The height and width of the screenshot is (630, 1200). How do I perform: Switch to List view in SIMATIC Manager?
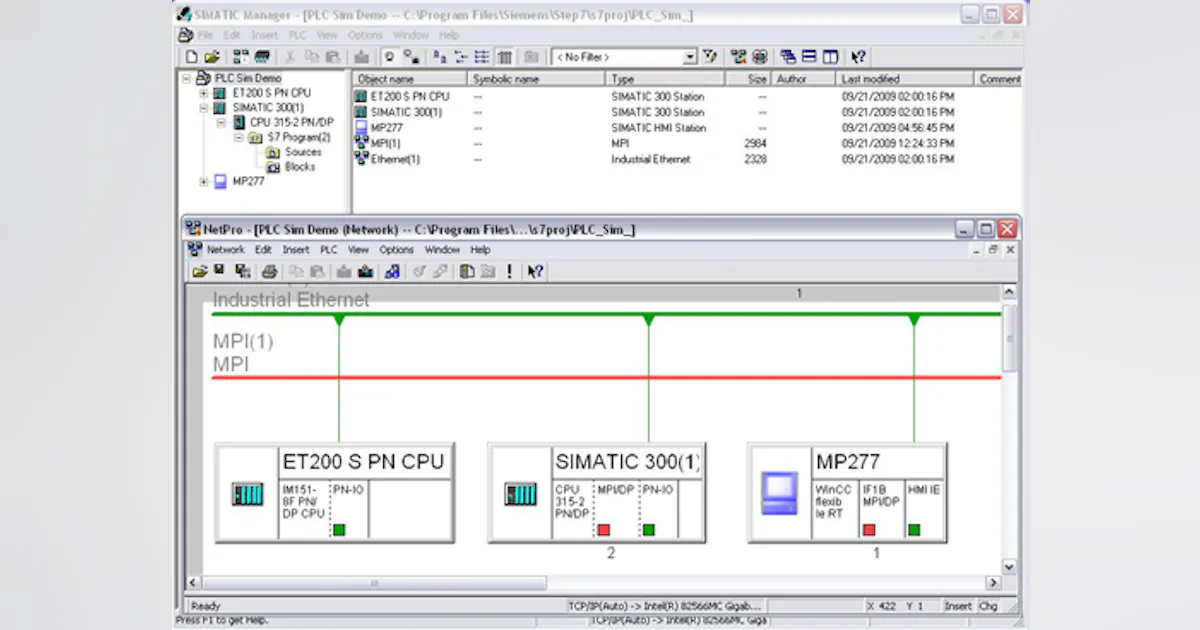[x=481, y=57]
